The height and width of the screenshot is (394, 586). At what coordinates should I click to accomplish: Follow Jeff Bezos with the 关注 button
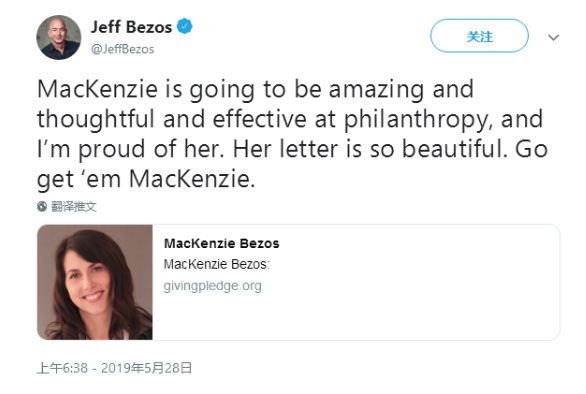tap(479, 36)
